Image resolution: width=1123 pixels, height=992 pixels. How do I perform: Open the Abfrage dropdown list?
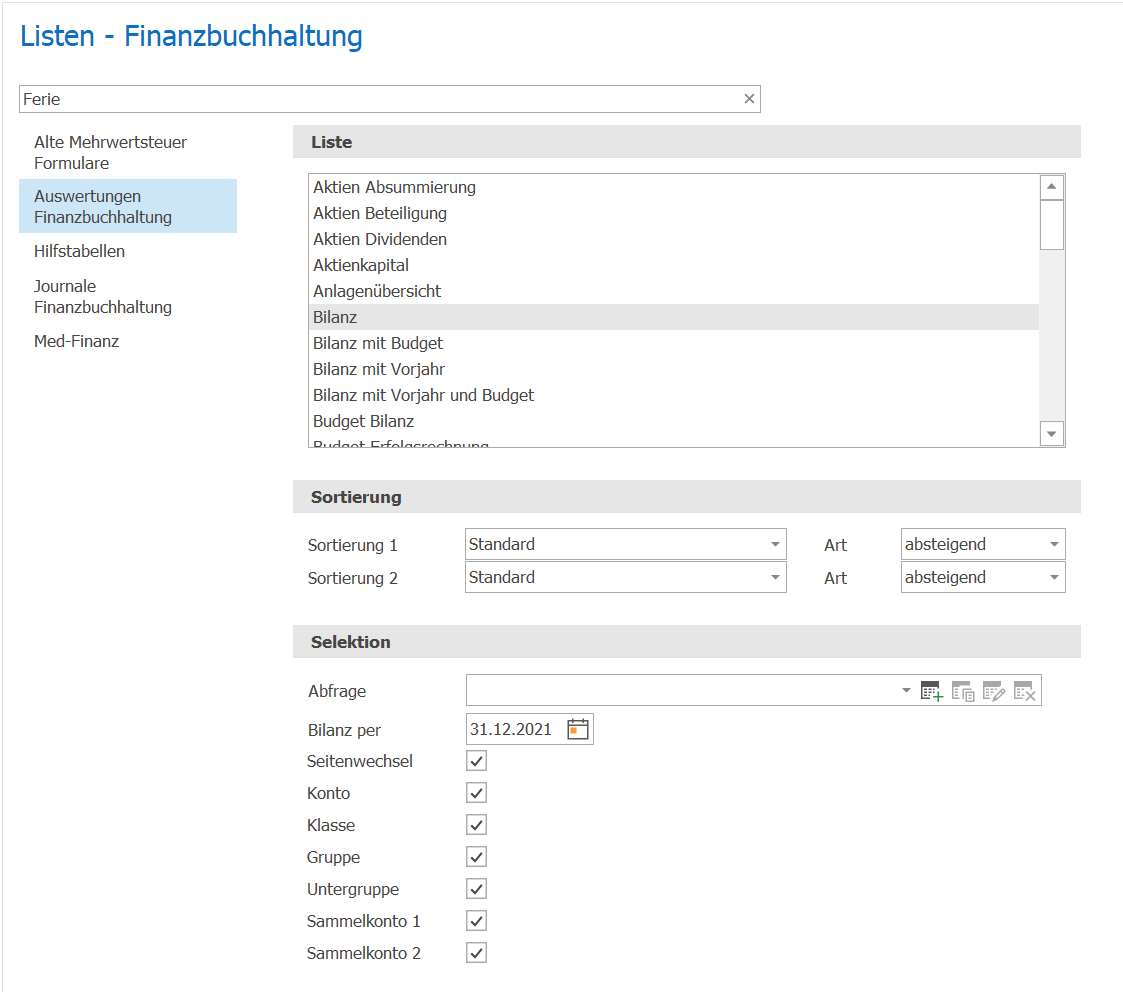tap(906, 690)
